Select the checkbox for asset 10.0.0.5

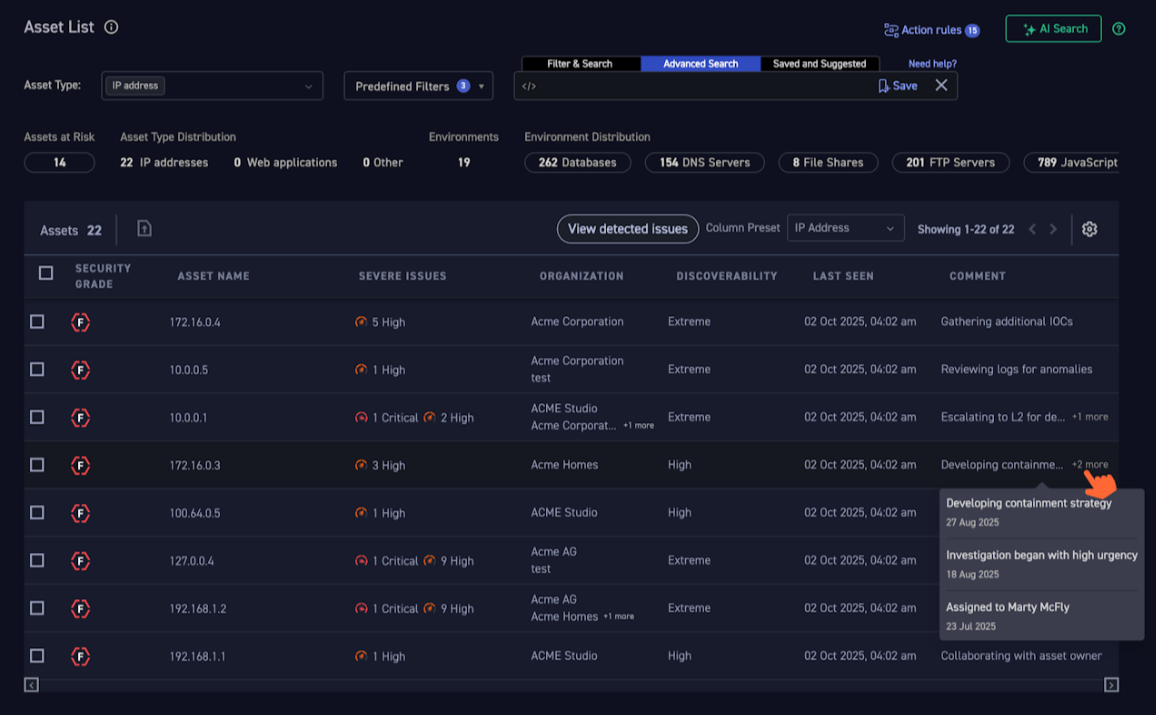(37, 369)
